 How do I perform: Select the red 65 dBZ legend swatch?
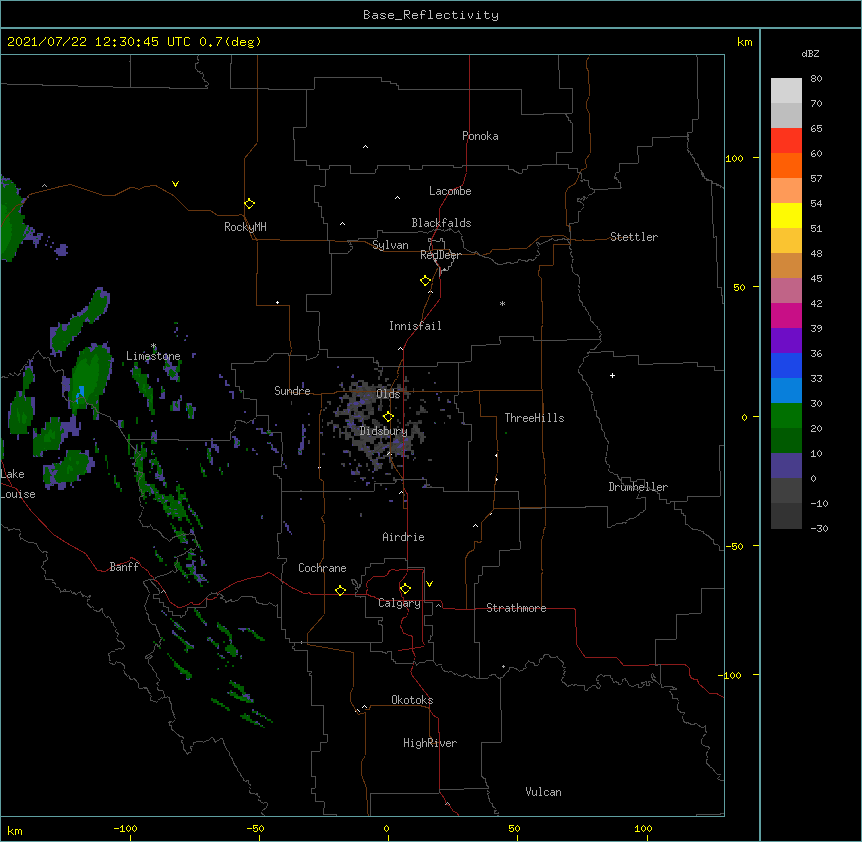(786, 141)
